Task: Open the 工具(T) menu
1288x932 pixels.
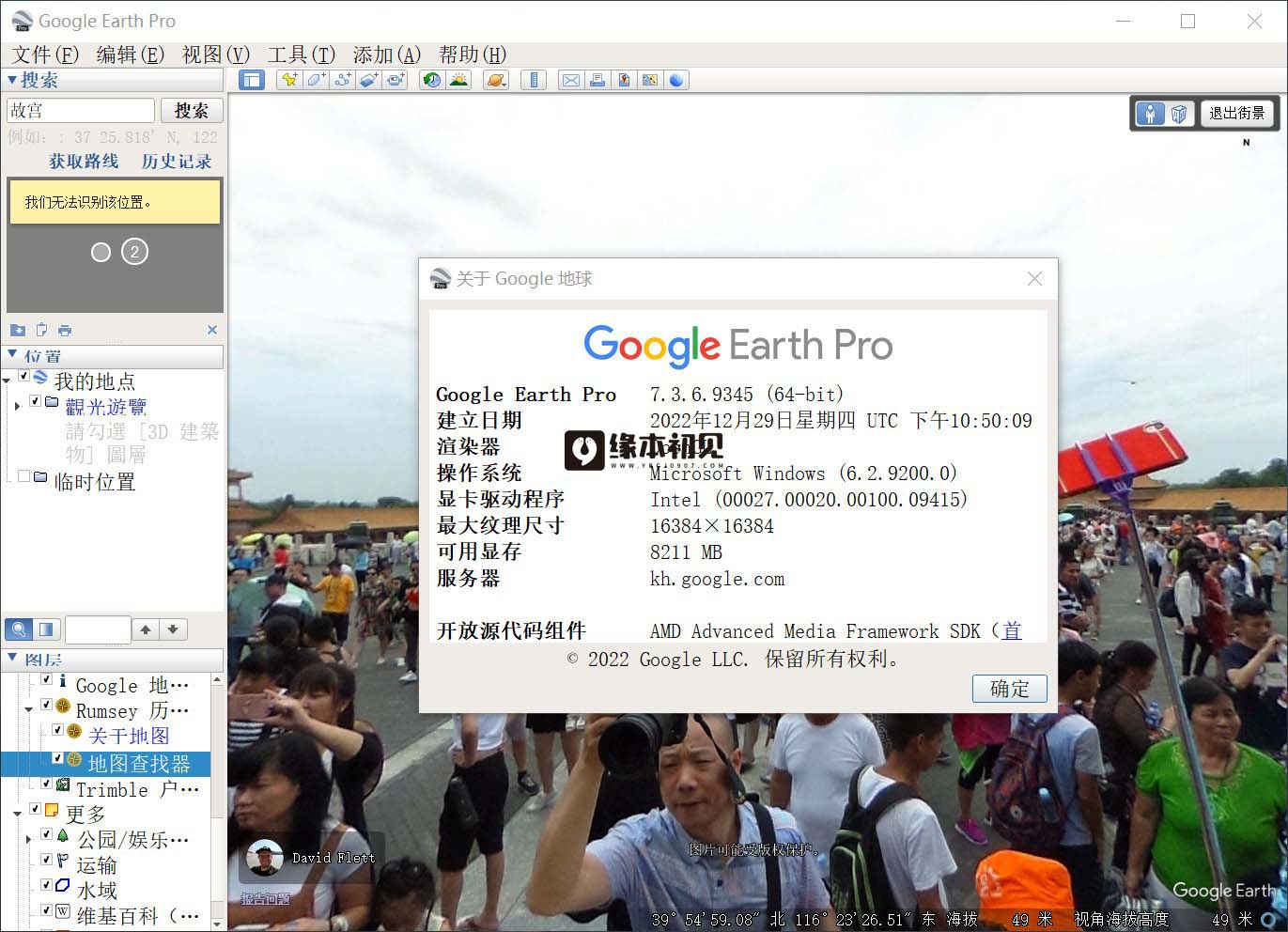Action: pos(302,54)
